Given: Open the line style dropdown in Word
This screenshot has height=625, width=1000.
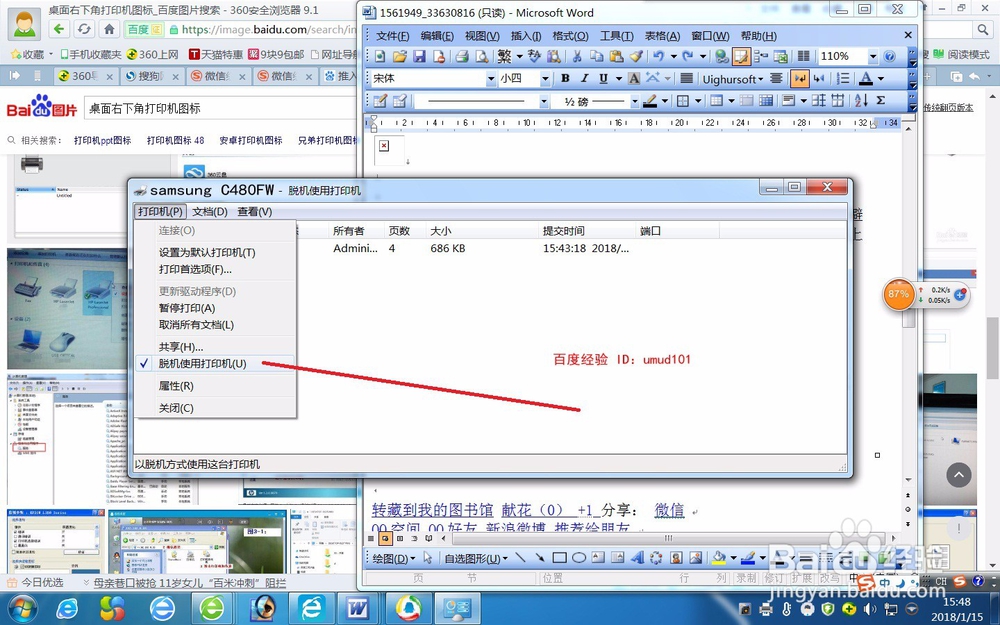Looking at the screenshot, I should click(544, 101).
